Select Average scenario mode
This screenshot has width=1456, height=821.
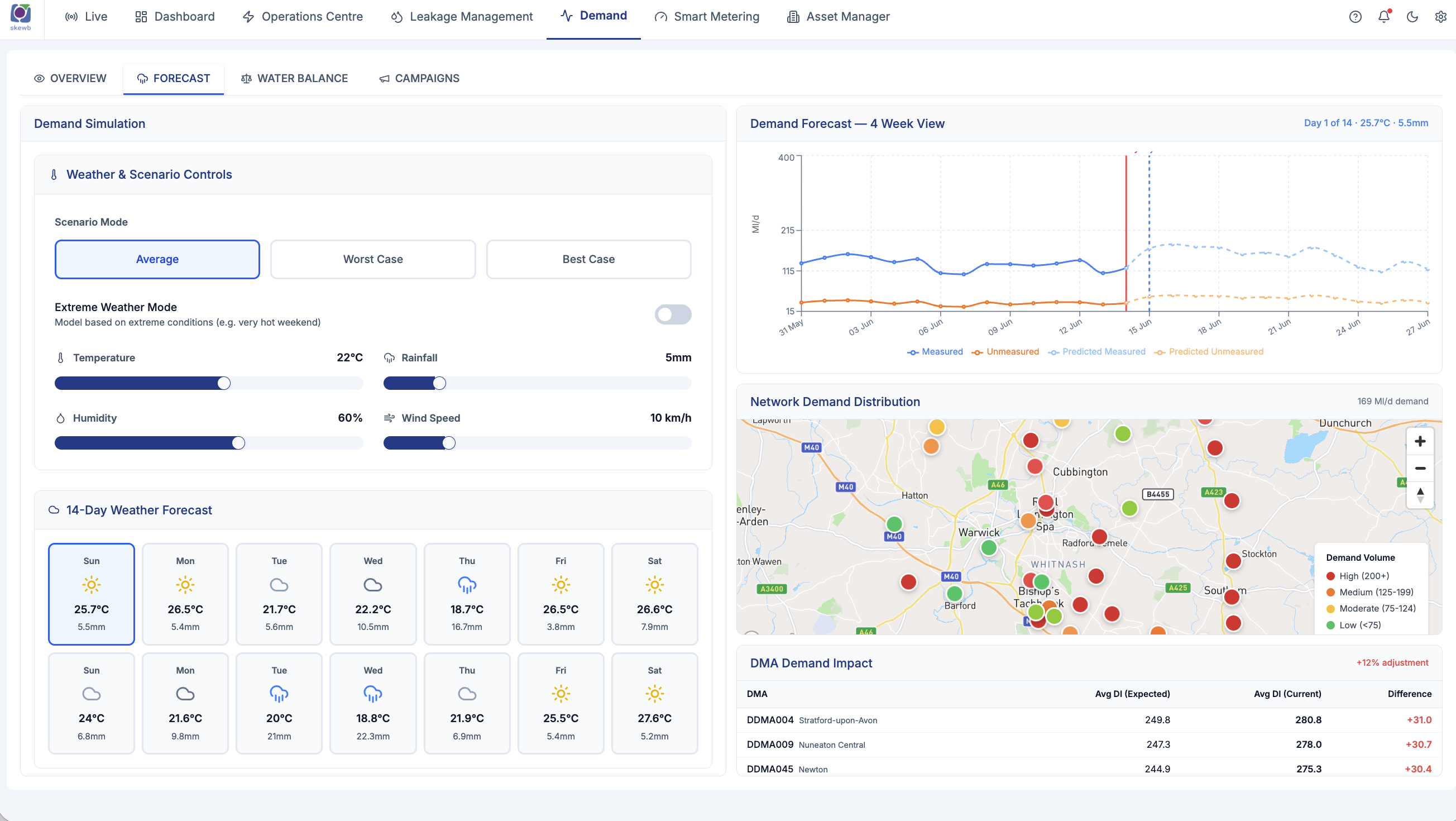point(157,259)
